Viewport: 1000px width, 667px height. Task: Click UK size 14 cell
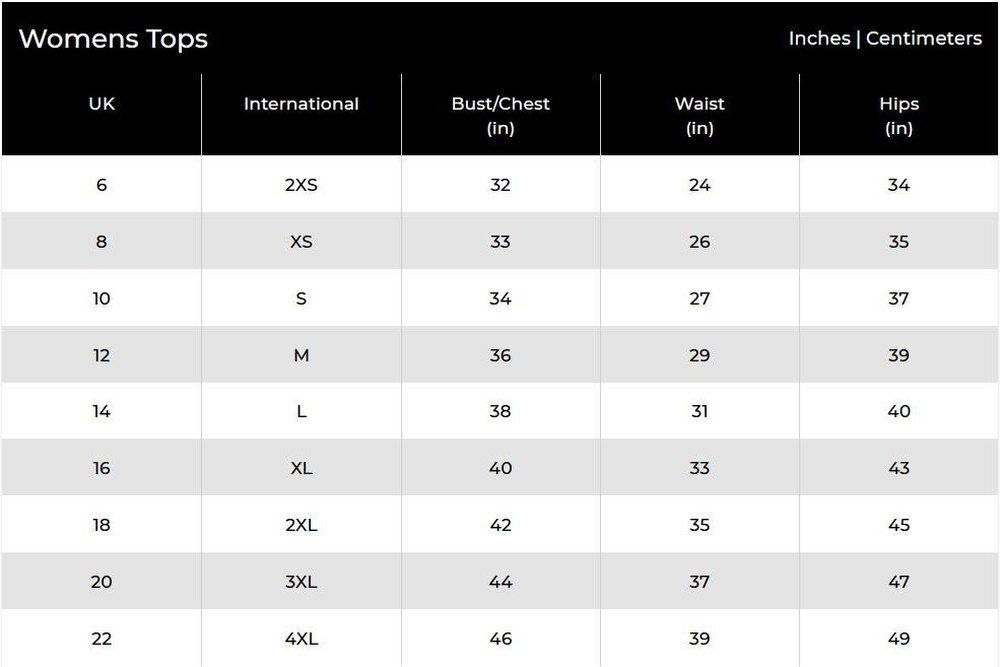click(x=101, y=412)
